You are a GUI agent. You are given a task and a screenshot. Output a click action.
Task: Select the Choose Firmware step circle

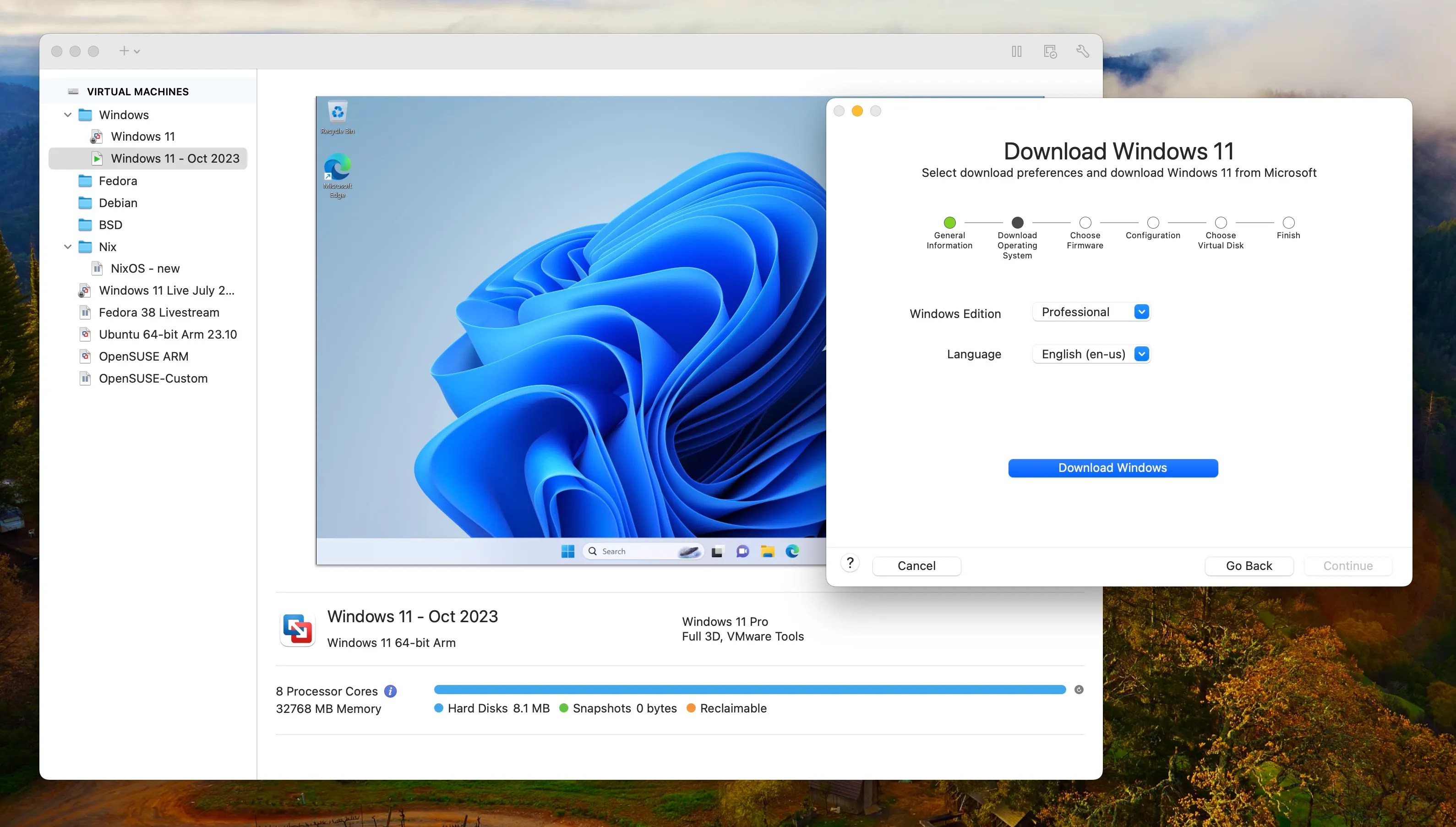1085,223
